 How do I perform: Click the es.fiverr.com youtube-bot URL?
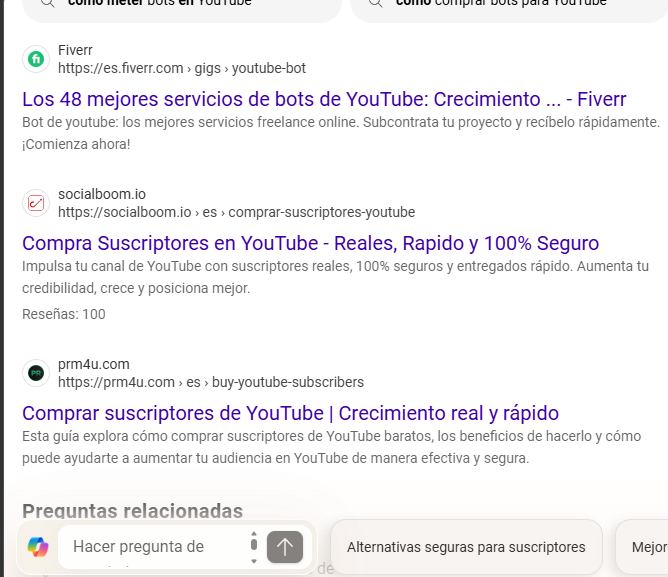[x=182, y=68]
